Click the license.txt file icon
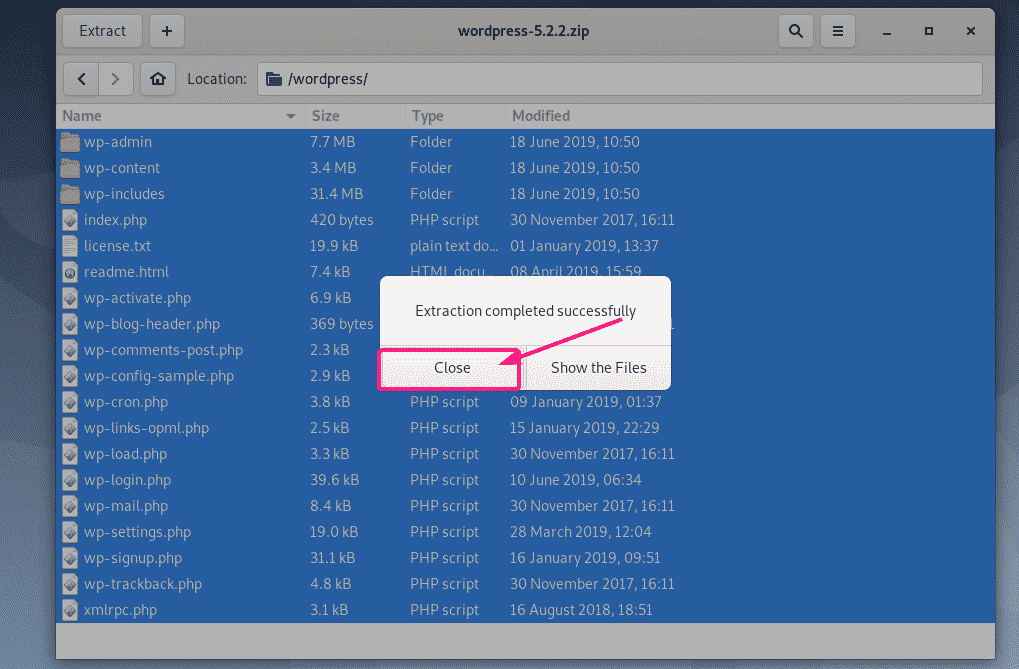The width and height of the screenshot is (1019, 669). pos(70,246)
